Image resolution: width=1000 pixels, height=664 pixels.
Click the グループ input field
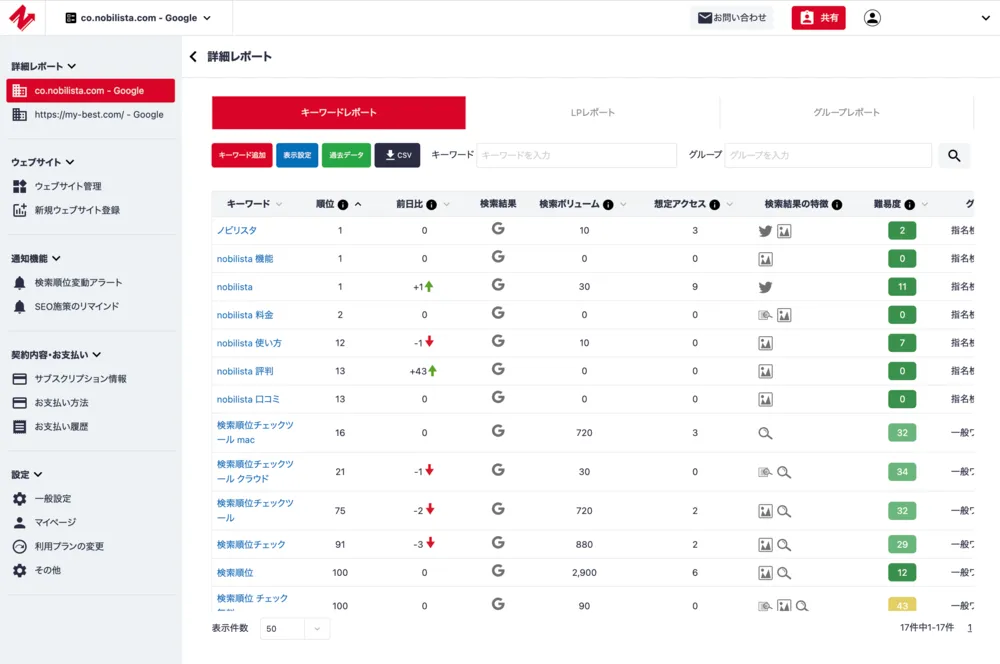point(828,155)
